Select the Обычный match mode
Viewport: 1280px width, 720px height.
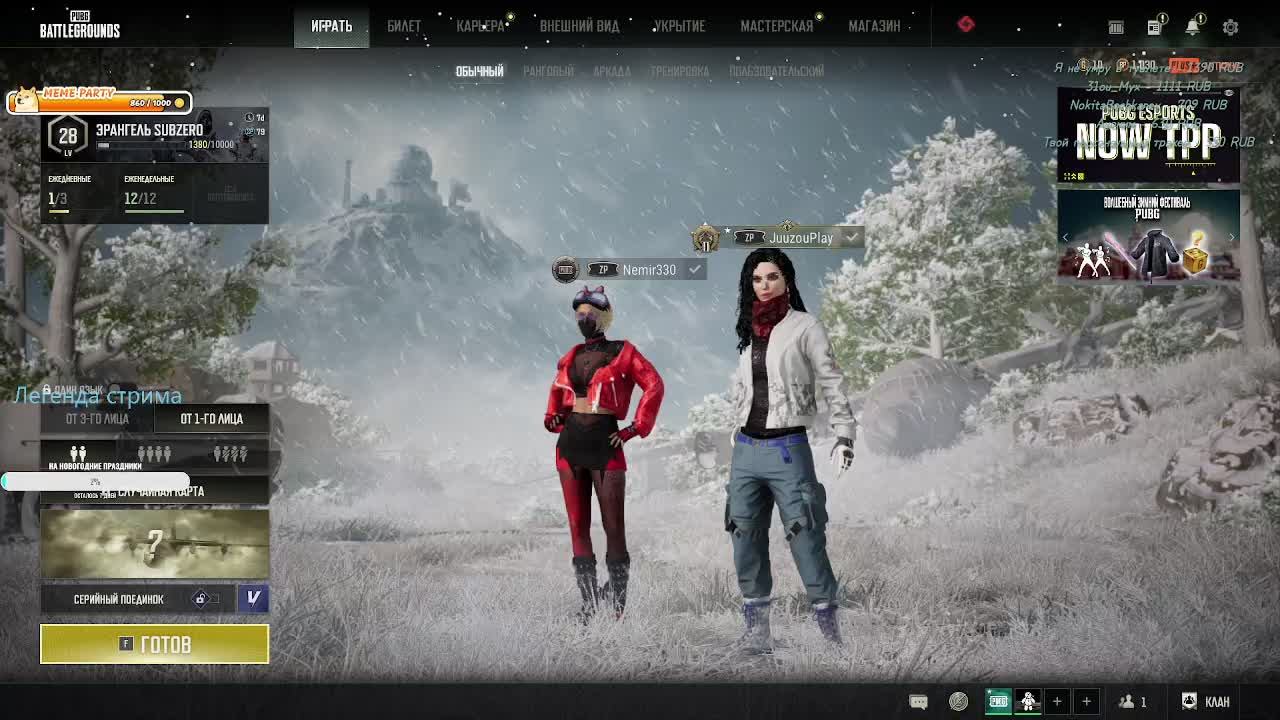[479, 71]
